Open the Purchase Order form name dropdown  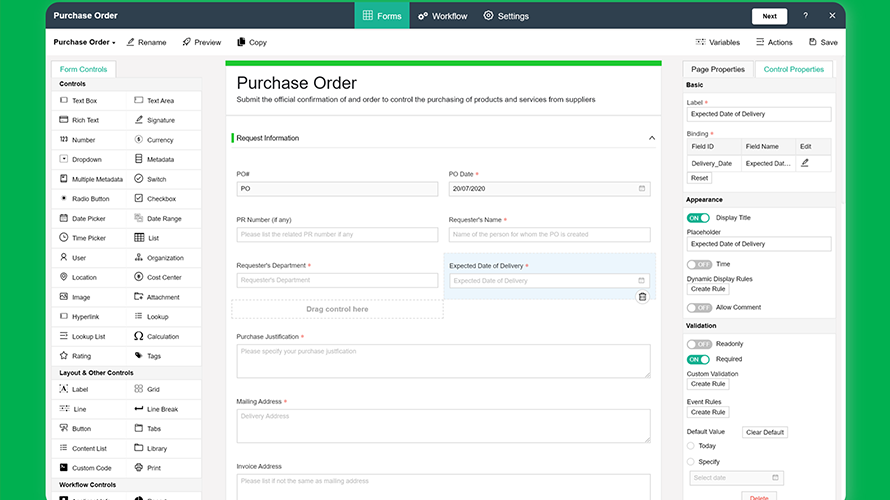[x=84, y=42]
